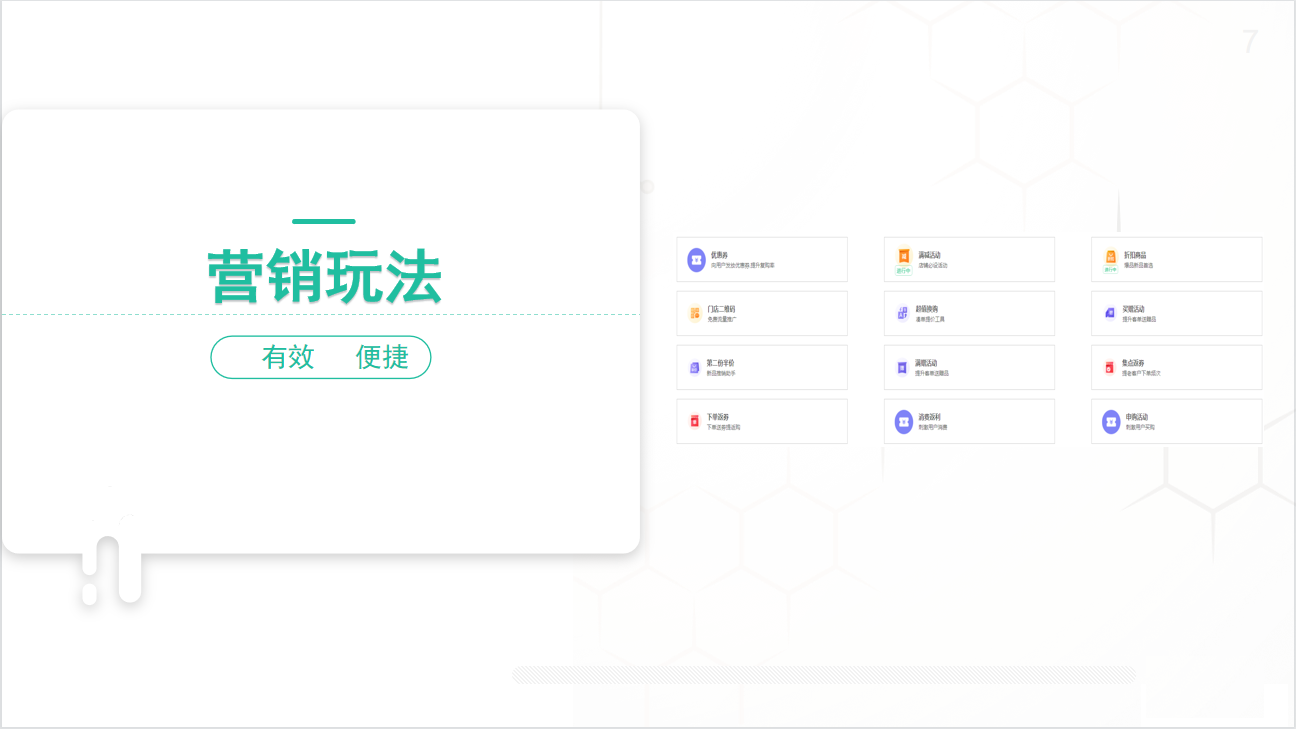Open the 满减活动 feature card
The width and height of the screenshot is (1296, 729).
click(969, 259)
